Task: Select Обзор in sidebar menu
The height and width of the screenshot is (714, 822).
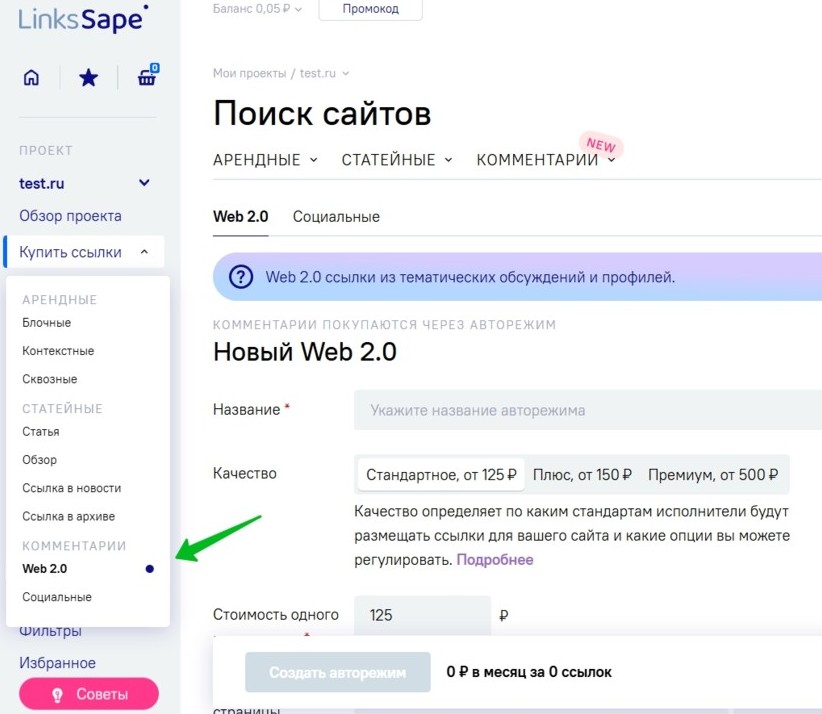Action: pyautogui.click(x=39, y=460)
